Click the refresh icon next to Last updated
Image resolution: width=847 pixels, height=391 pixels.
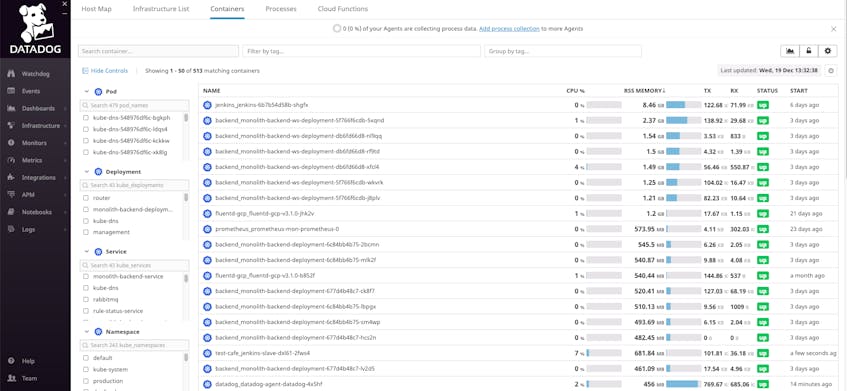pyautogui.click(x=832, y=71)
